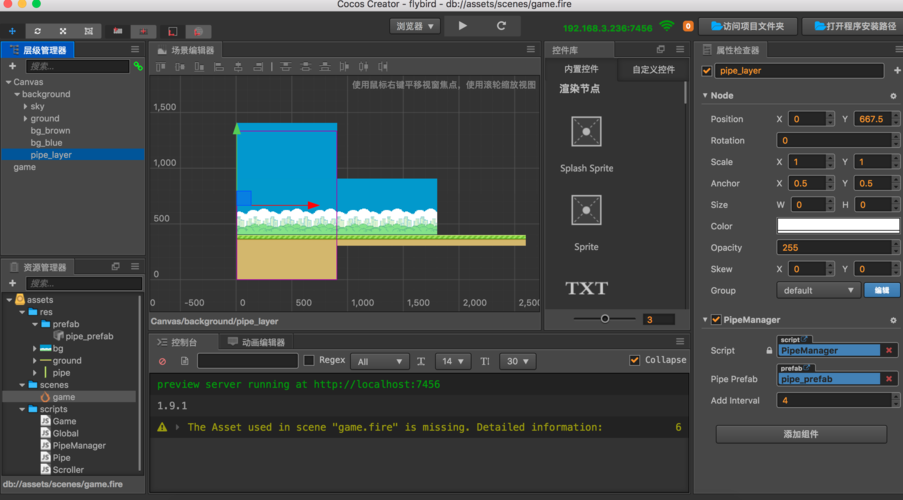Pop out the widget library panel
Image resolution: width=903 pixels, height=500 pixels.
point(661,50)
